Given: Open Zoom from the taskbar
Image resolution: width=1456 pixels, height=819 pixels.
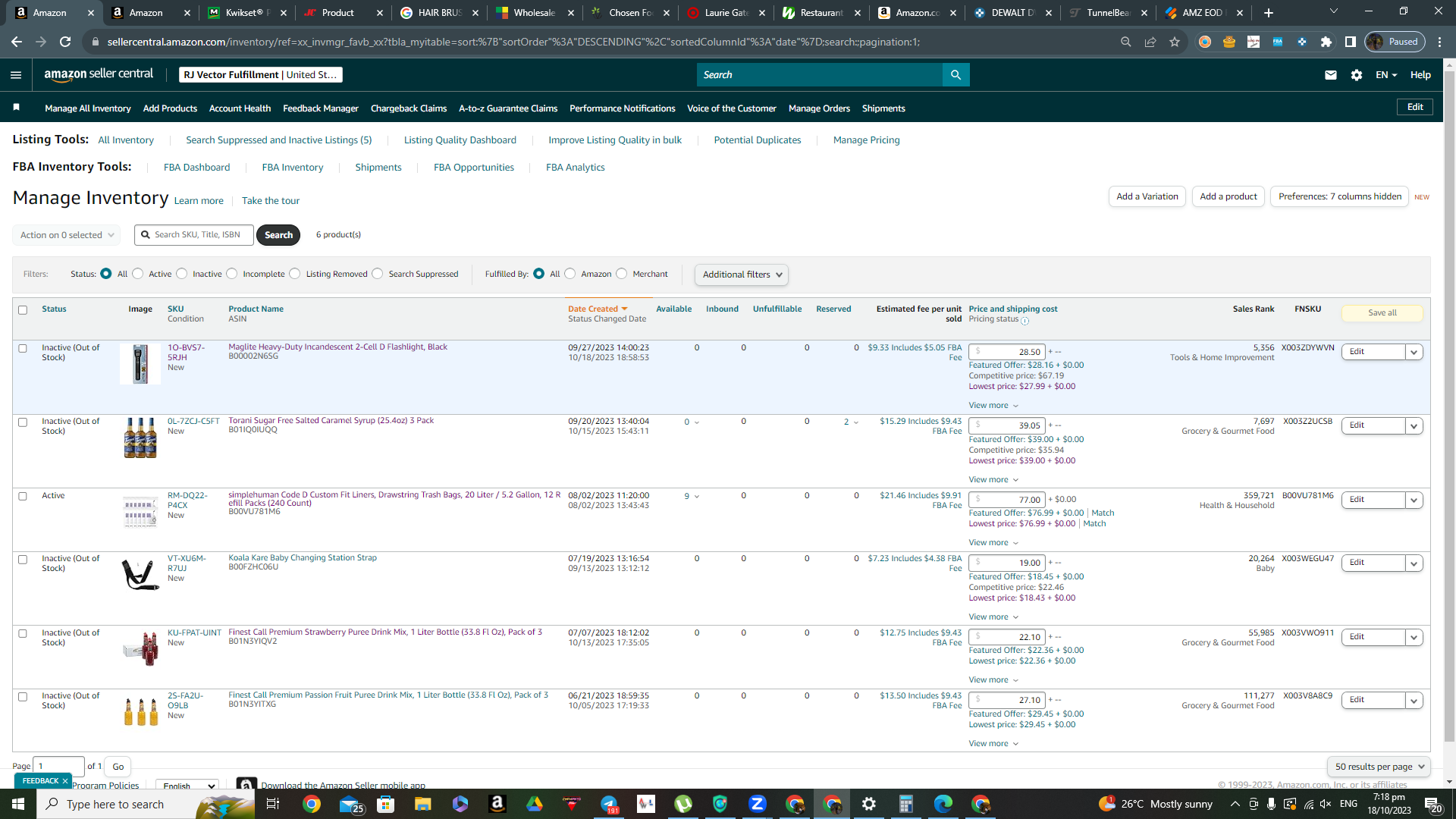Looking at the screenshot, I should (x=757, y=804).
